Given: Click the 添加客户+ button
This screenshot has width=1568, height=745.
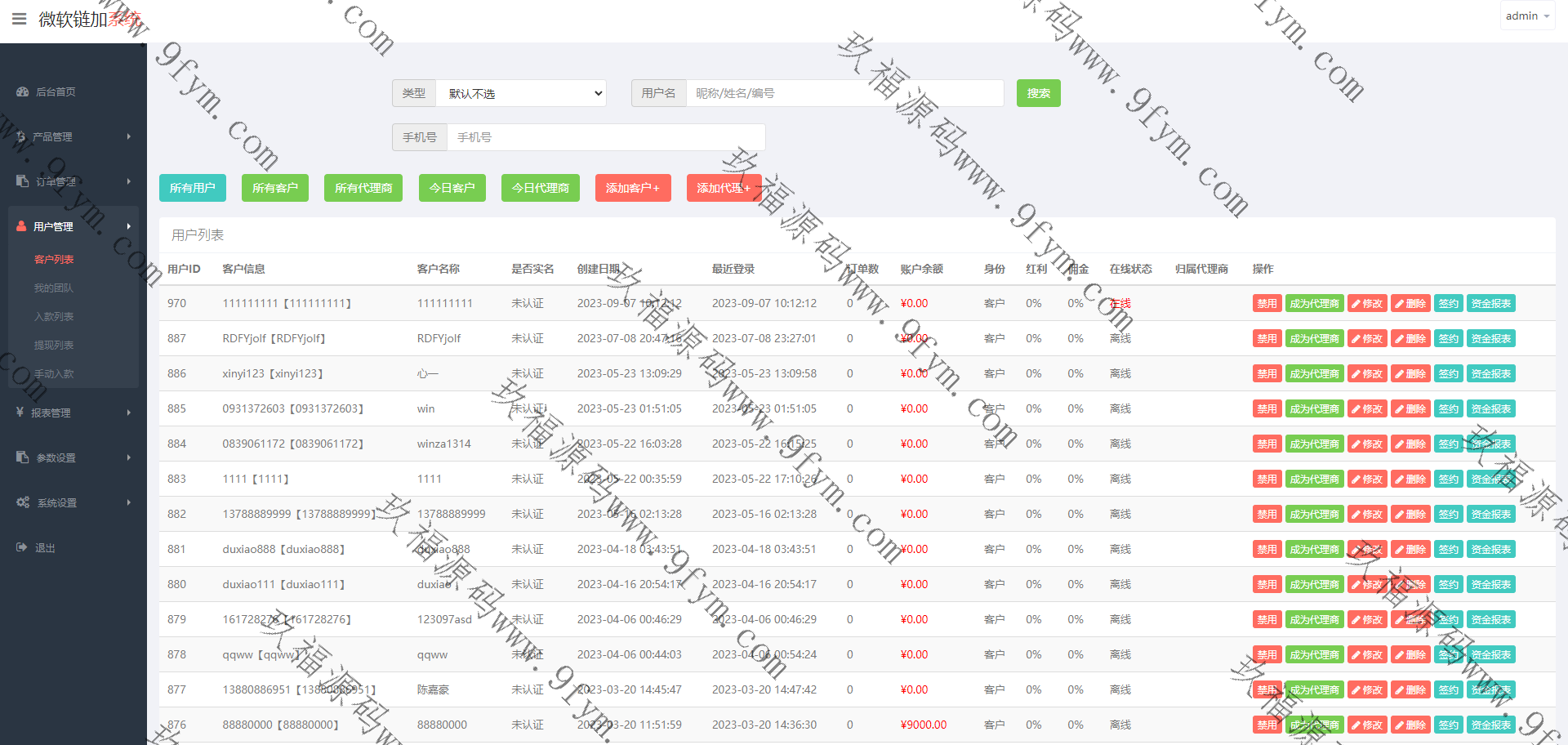Looking at the screenshot, I should (632, 188).
